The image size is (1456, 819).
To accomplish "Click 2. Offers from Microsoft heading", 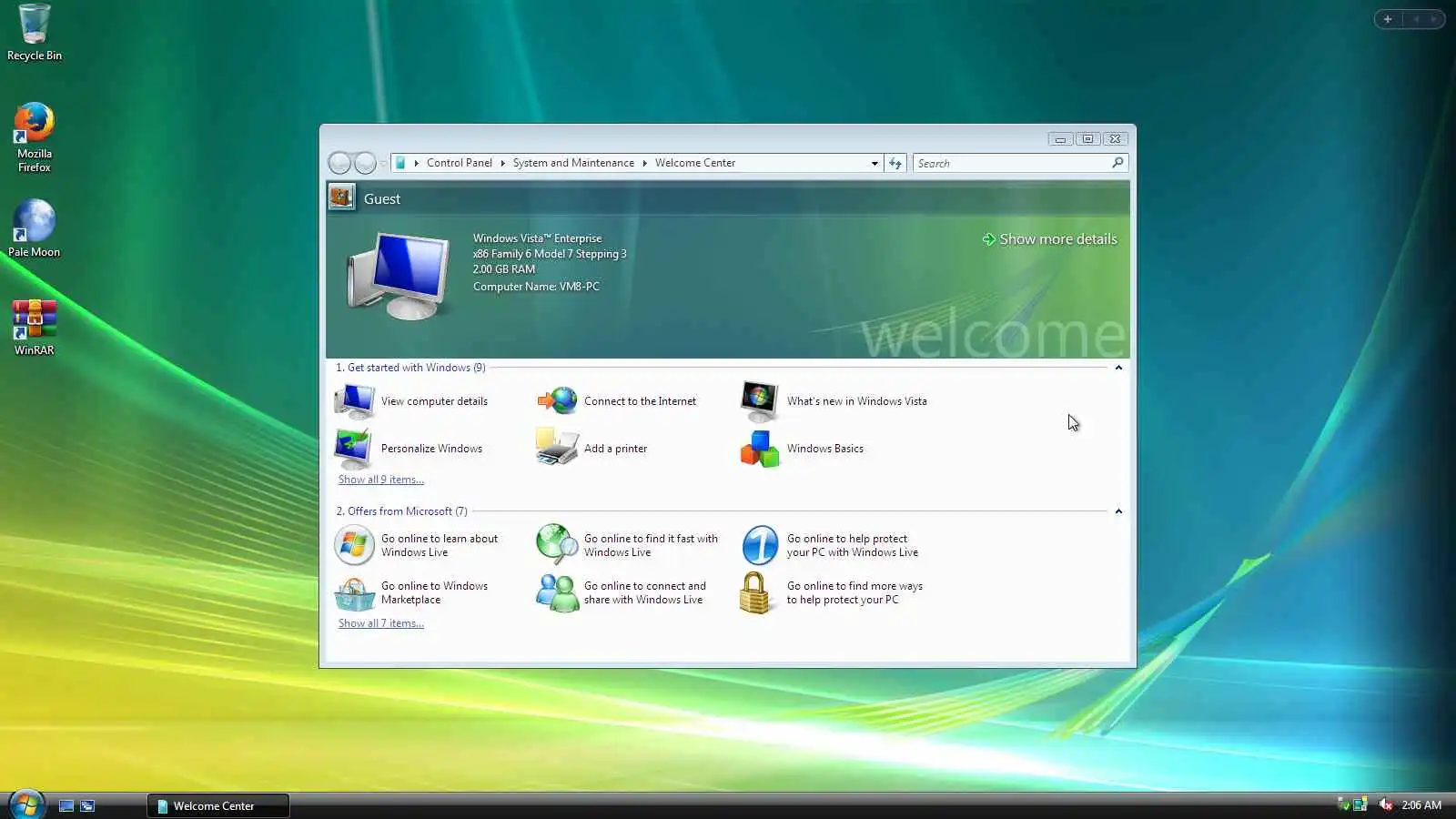I will point(401,511).
